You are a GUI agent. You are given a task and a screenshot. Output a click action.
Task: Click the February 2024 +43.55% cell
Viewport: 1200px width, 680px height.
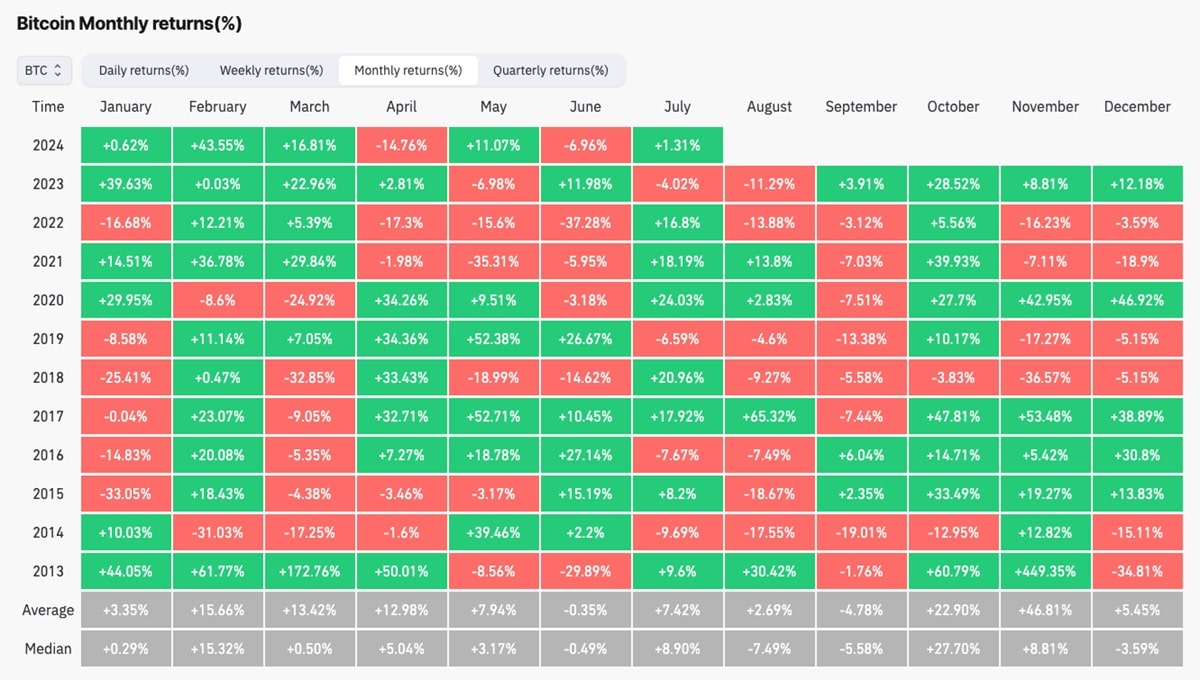coord(217,146)
